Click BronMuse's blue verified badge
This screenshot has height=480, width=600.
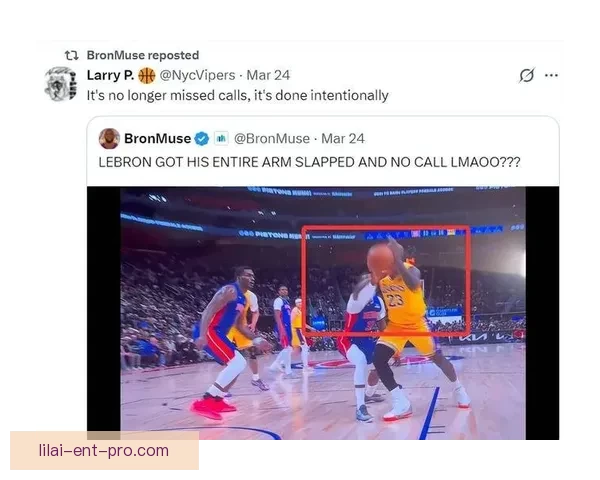point(202,139)
